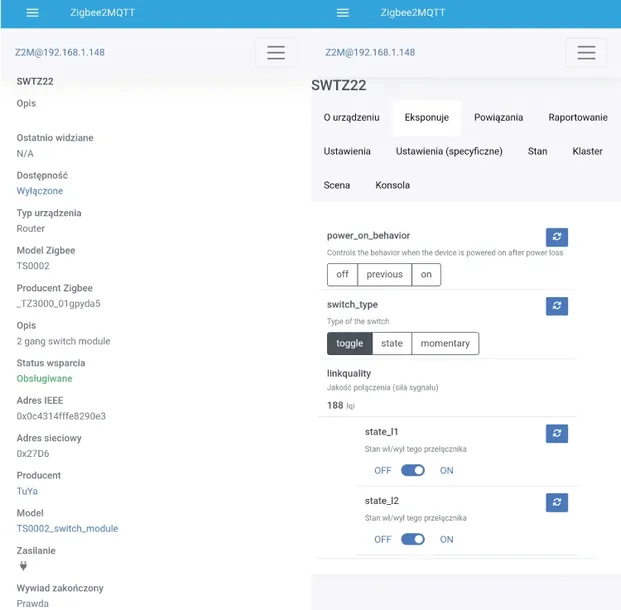Screen dimensions: 621x610
Task: Set switch_type to state
Action: (392, 343)
